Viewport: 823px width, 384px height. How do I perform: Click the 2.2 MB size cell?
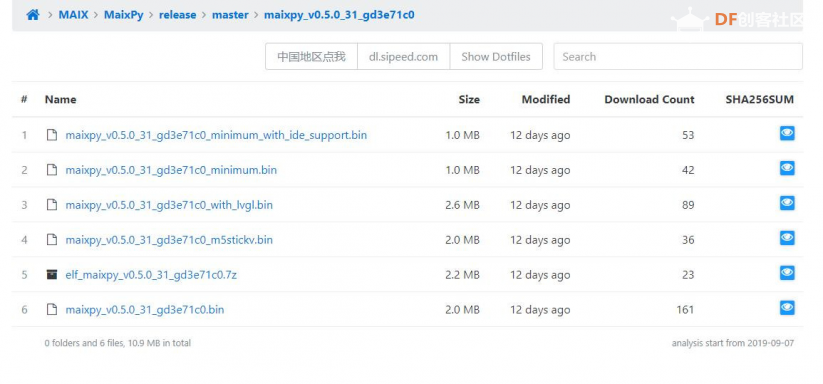click(462, 275)
